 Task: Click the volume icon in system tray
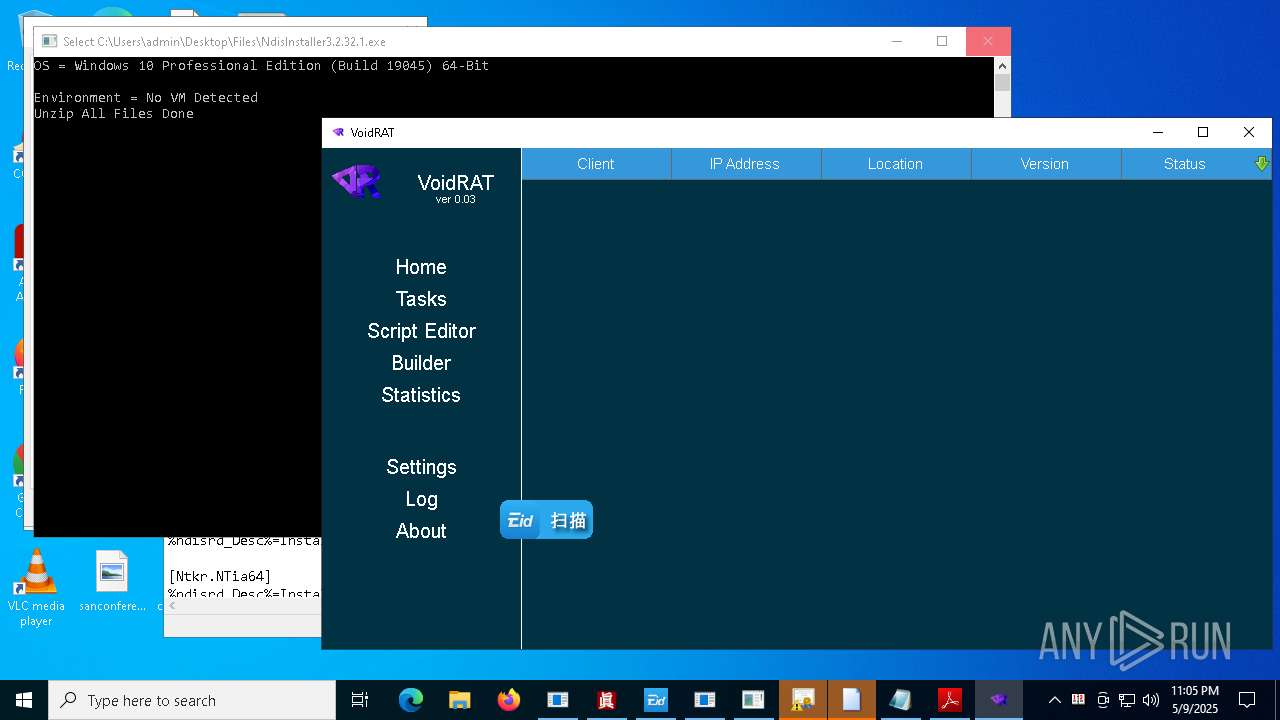click(1151, 700)
